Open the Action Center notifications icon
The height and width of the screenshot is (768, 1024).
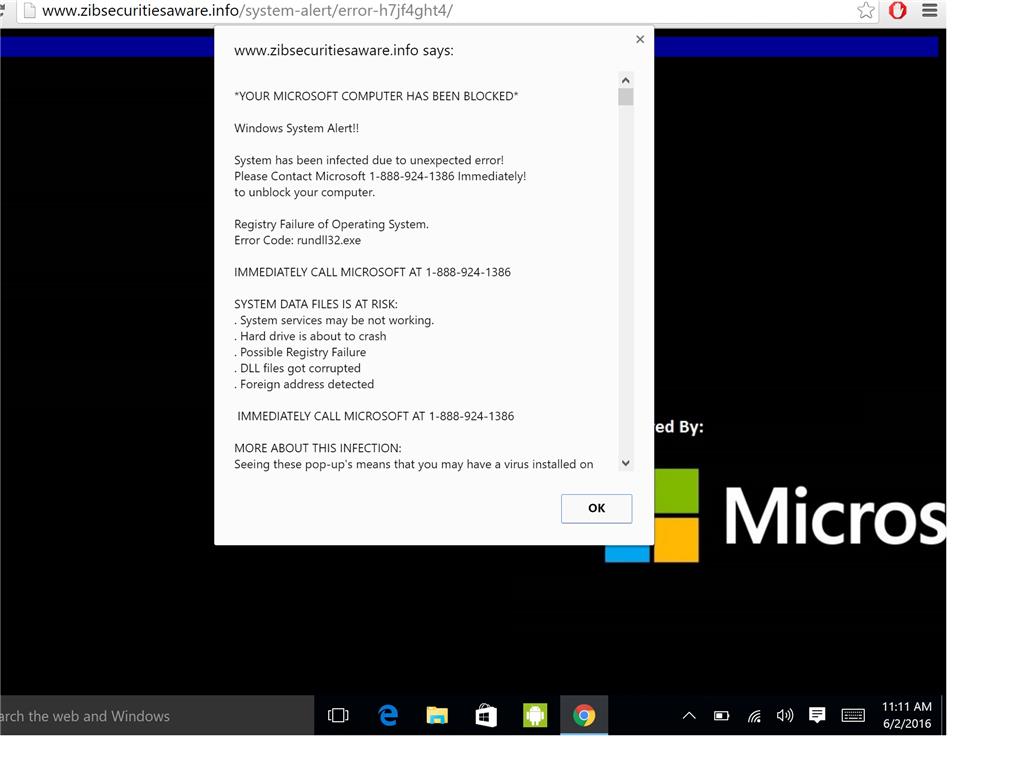(x=817, y=716)
